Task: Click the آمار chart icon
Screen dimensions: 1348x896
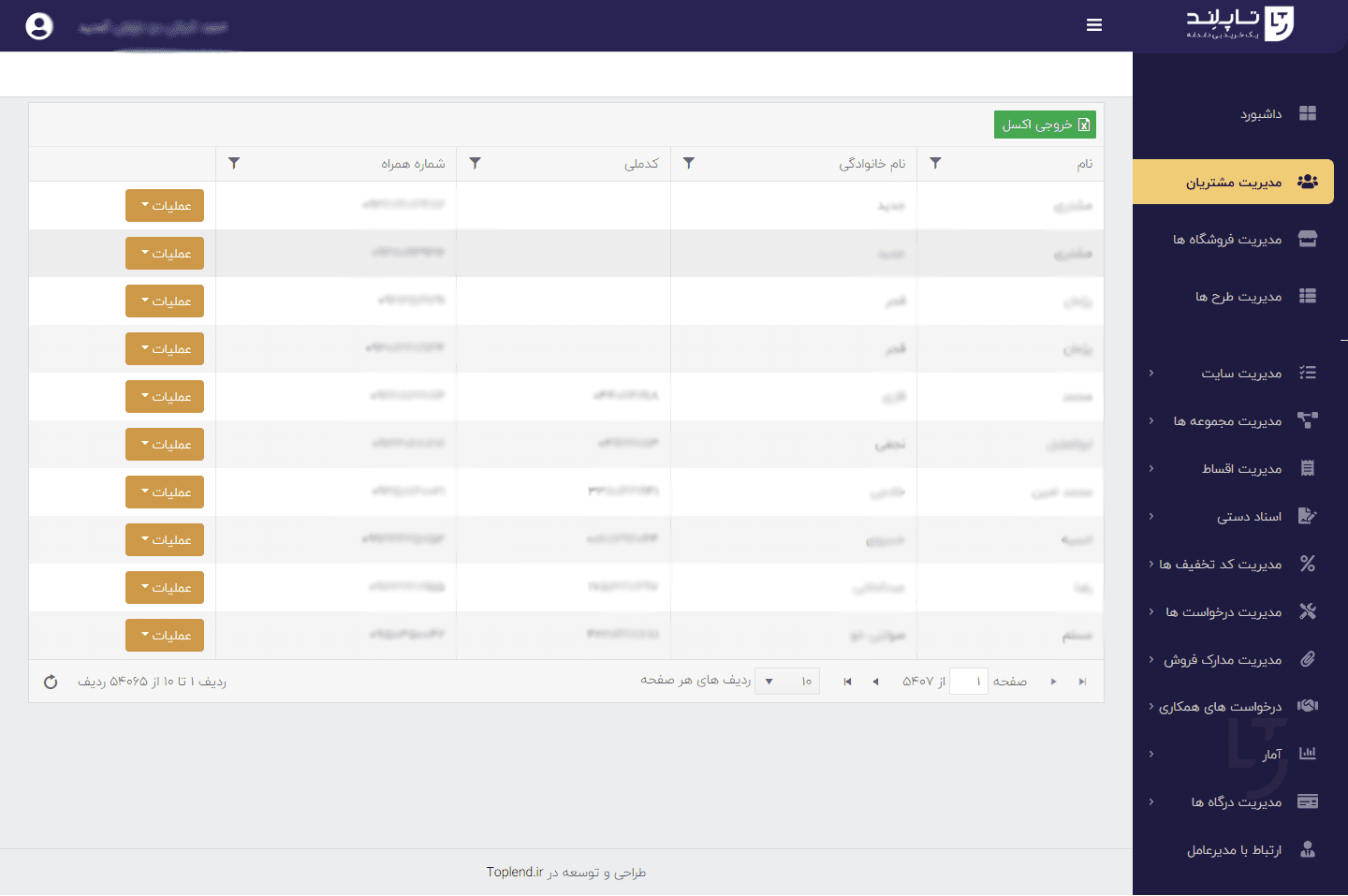Action: point(1308,754)
